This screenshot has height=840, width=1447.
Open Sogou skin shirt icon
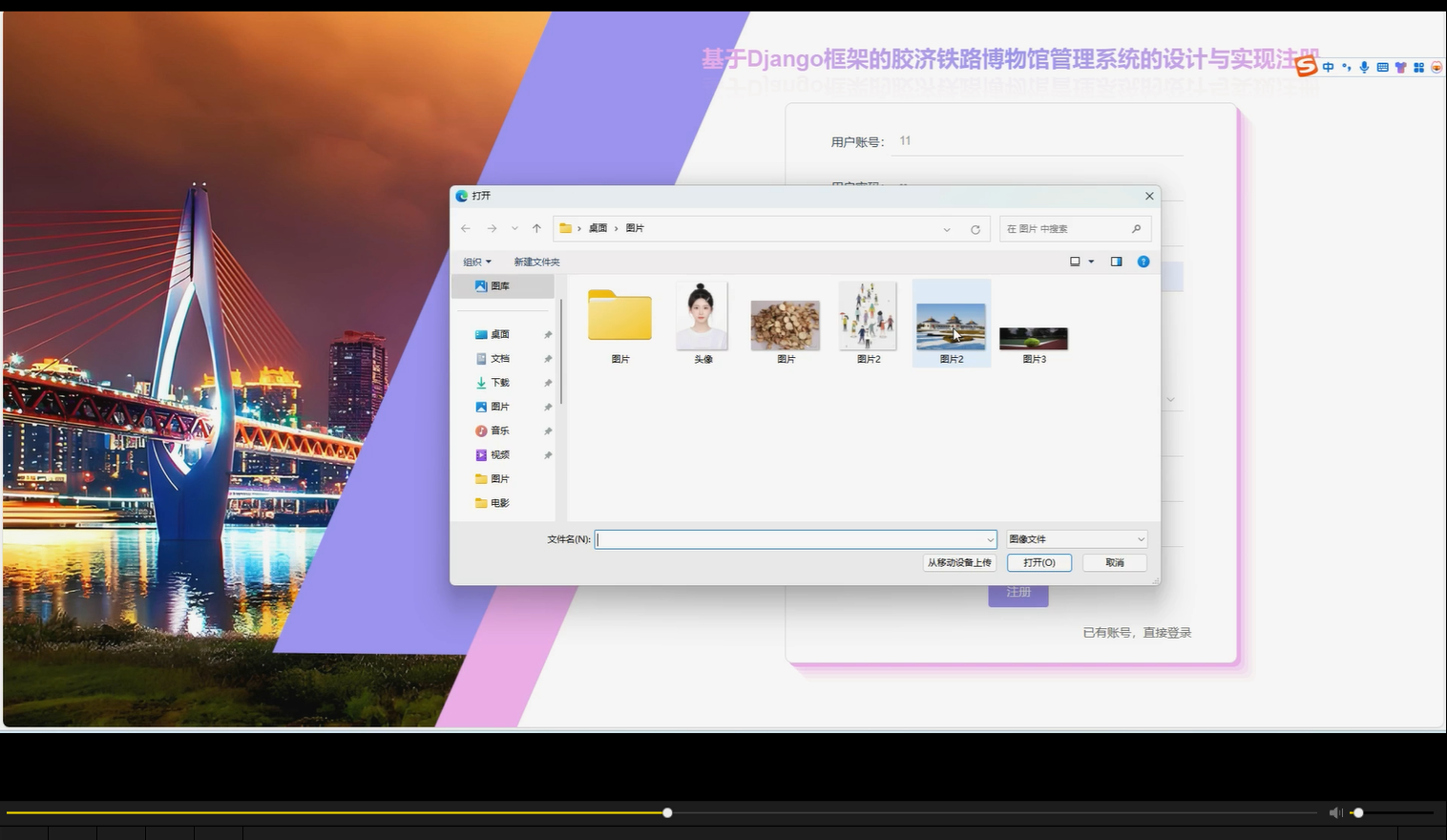(1400, 67)
